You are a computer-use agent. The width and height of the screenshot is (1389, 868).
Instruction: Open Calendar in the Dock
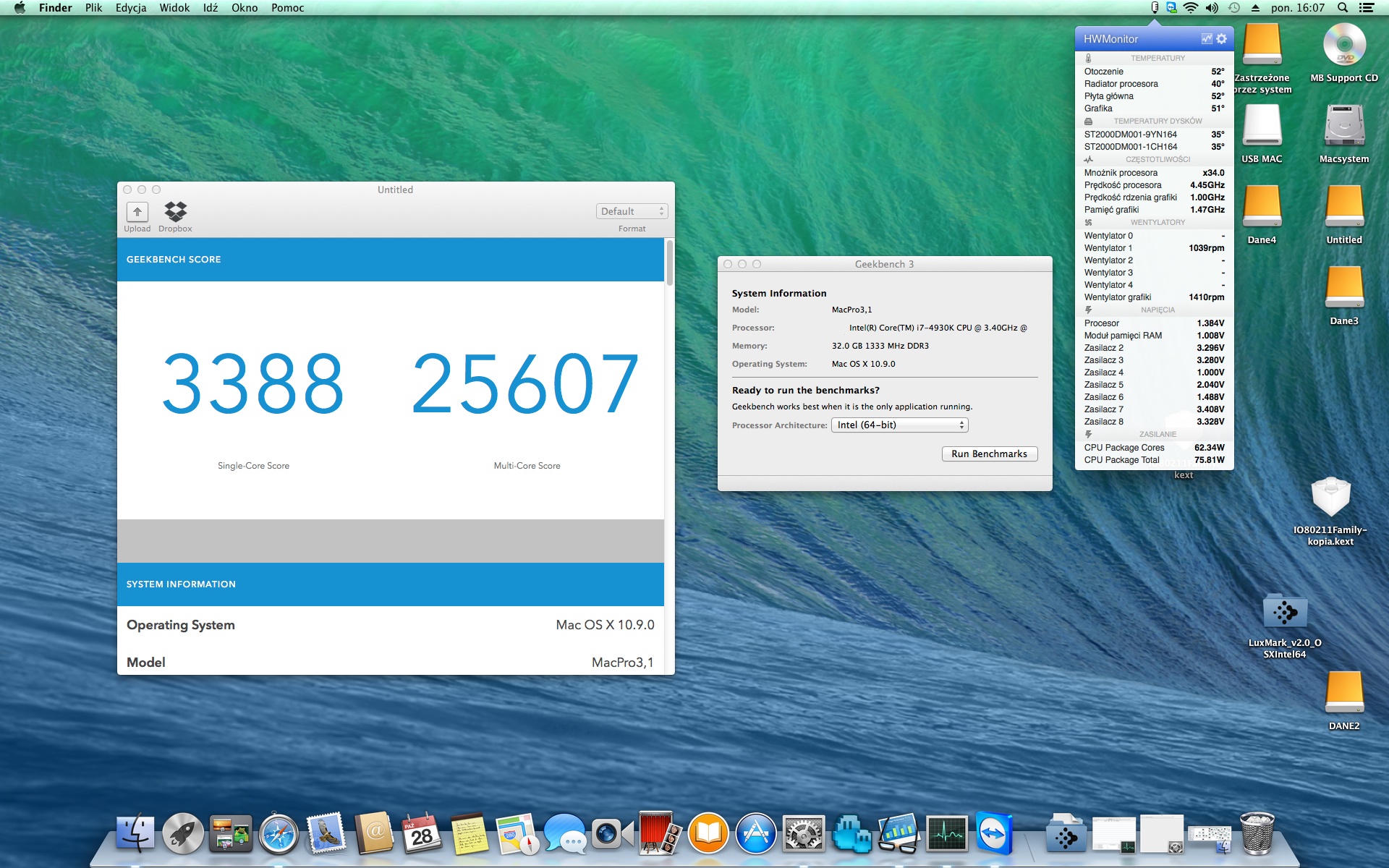coord(421,834)
